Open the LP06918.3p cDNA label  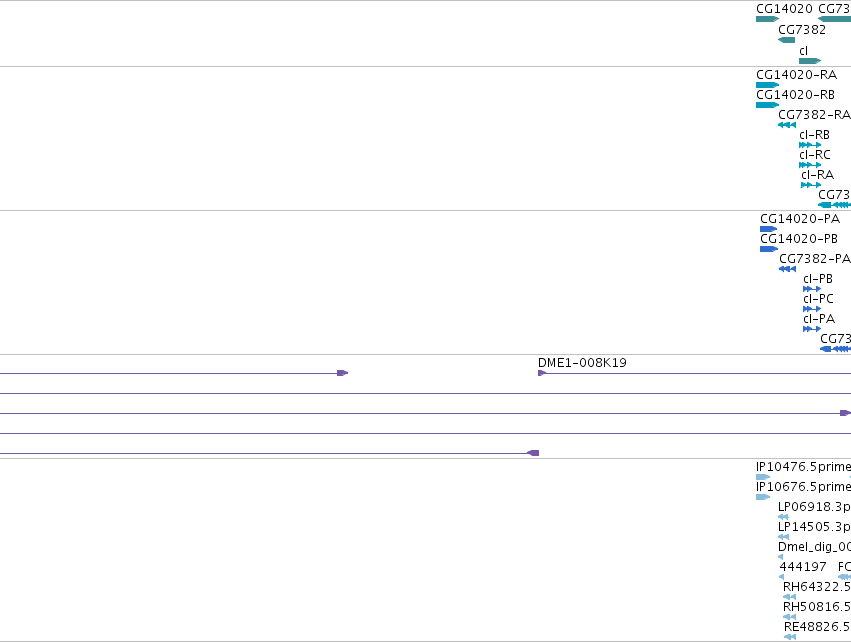pos(814,507)
